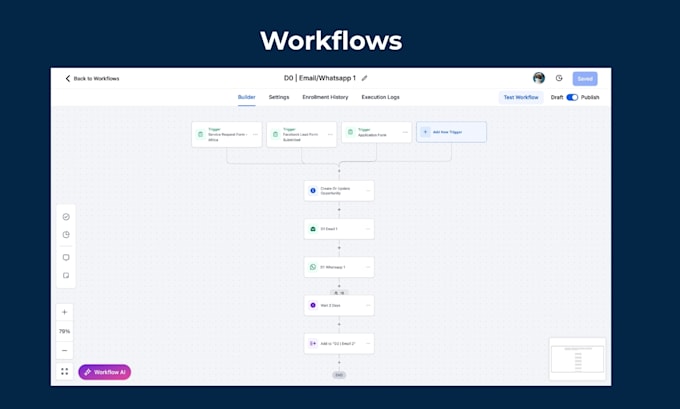Select the Wait 2 Days step label
This screenshot has height=409, width=680.
[330, 305]
